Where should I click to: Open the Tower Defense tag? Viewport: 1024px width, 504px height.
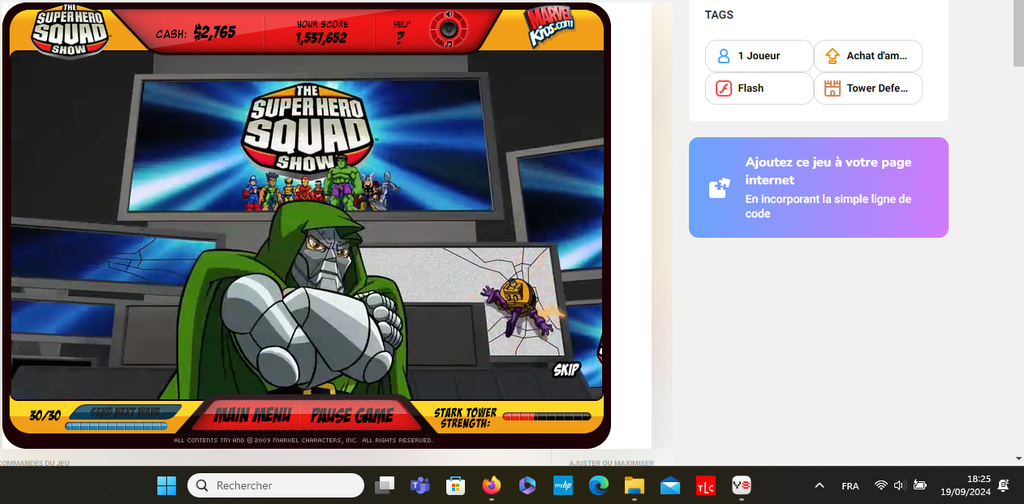[868, 88]
